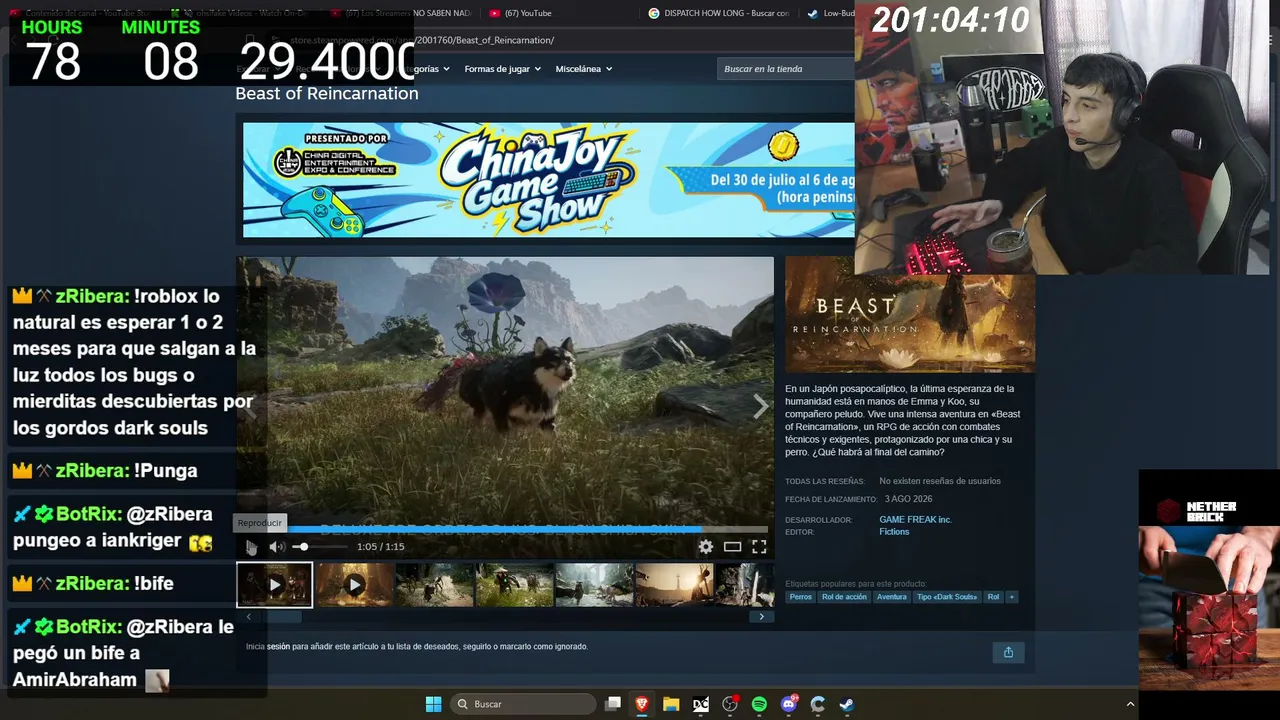Open the Categorías dropdown menu
1280x720 pixels.
pyautogui.click(x=423, y=69)
